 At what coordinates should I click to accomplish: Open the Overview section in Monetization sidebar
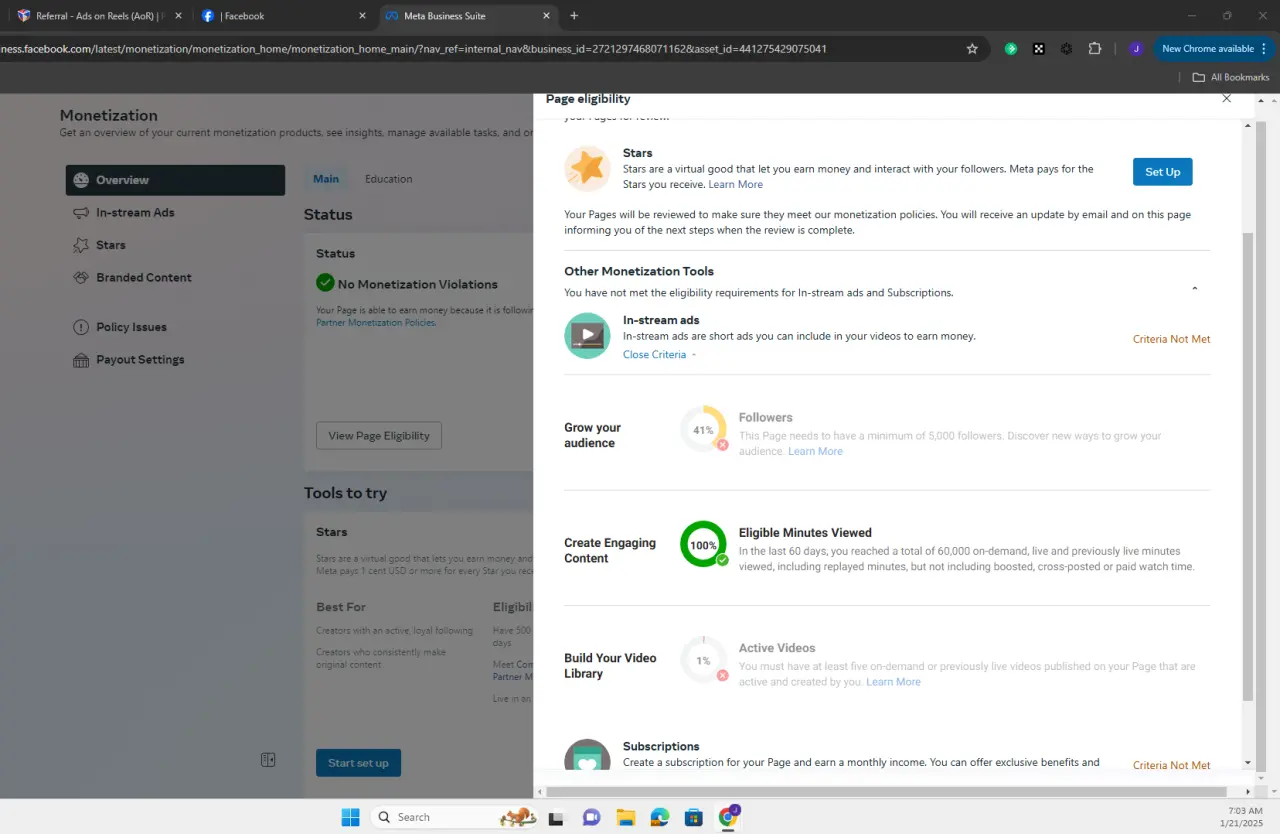(x=175, y=180)
